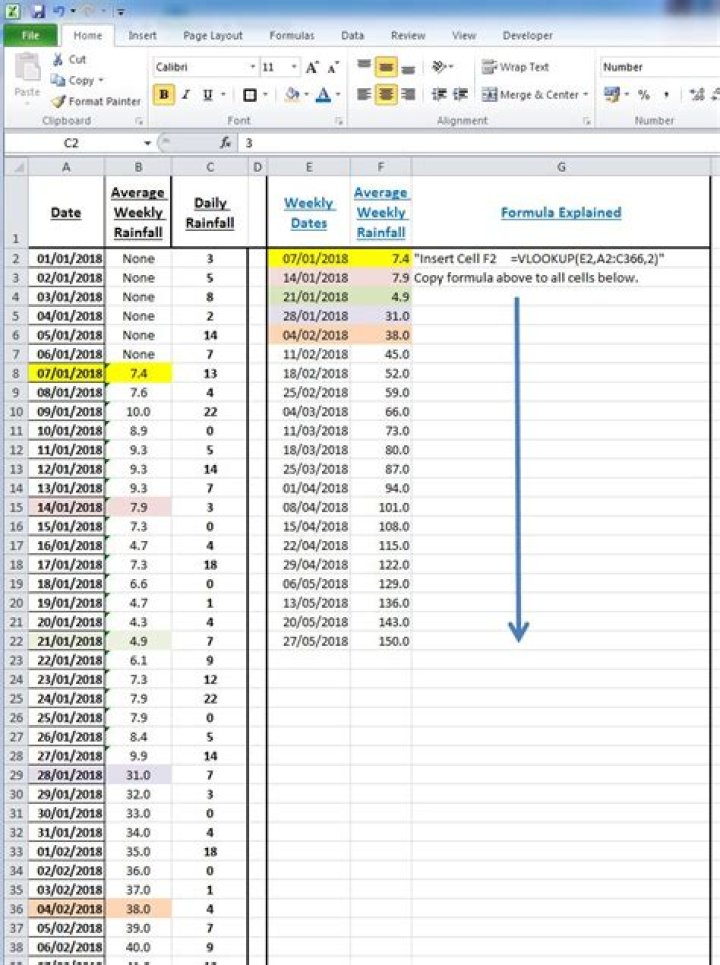Open font size dropdown arrow
The height and width of the screenshot is (965, 720).
[294, 66]
